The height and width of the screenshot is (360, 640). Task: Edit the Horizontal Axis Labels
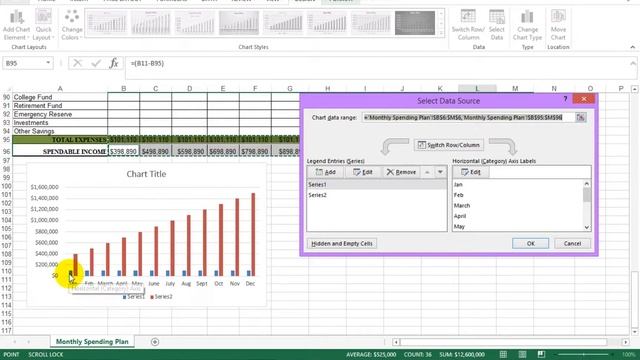coord(471,172)
